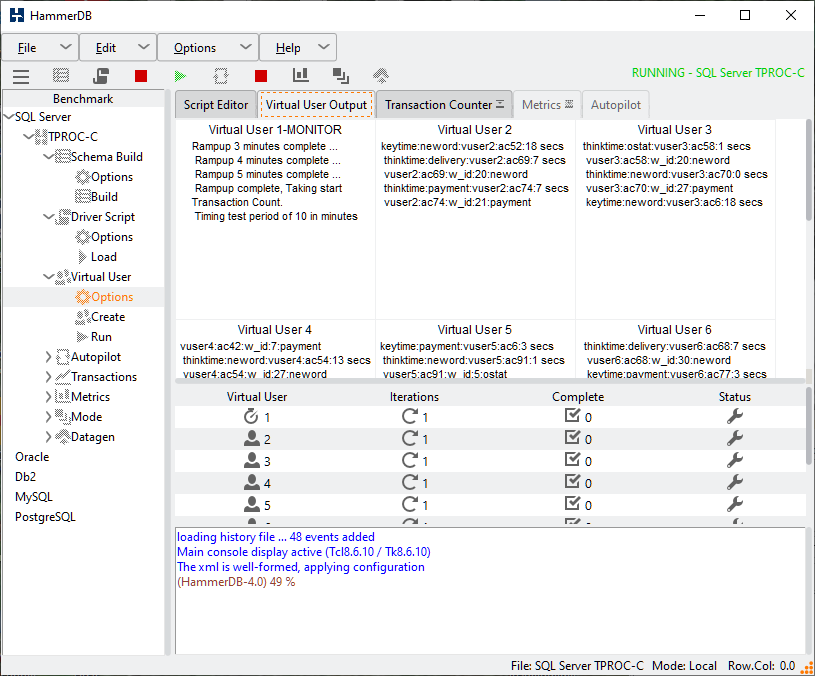
Task: Click the Datagen toolbar icon
Action: pos(381,76)
